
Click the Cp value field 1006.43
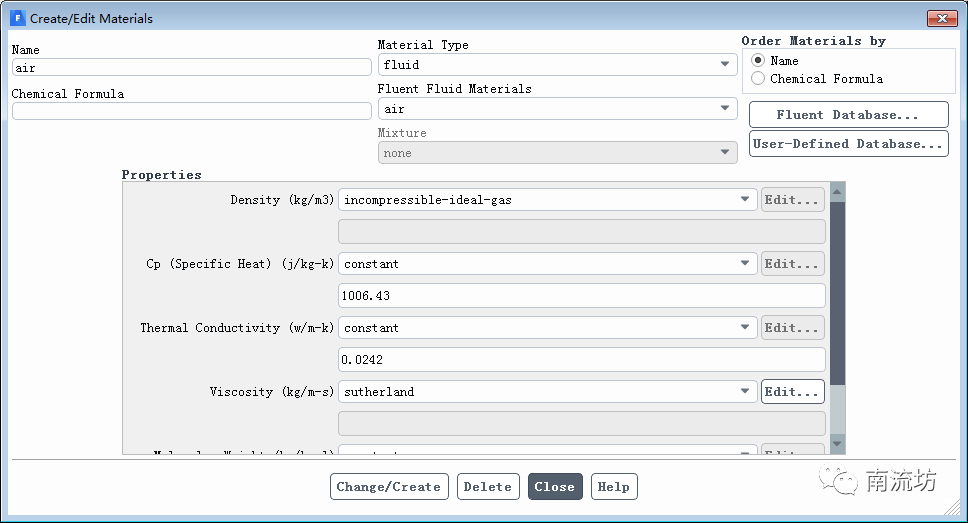582,296
